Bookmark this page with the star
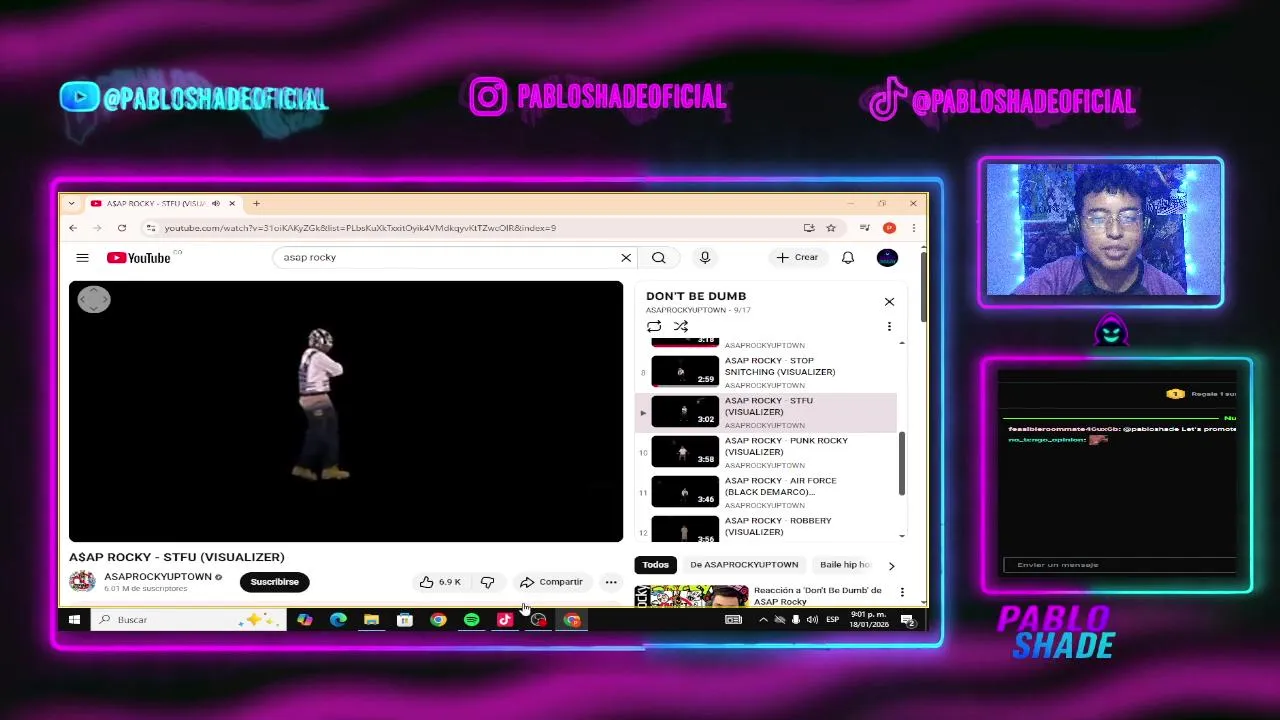 click(830, 228)
